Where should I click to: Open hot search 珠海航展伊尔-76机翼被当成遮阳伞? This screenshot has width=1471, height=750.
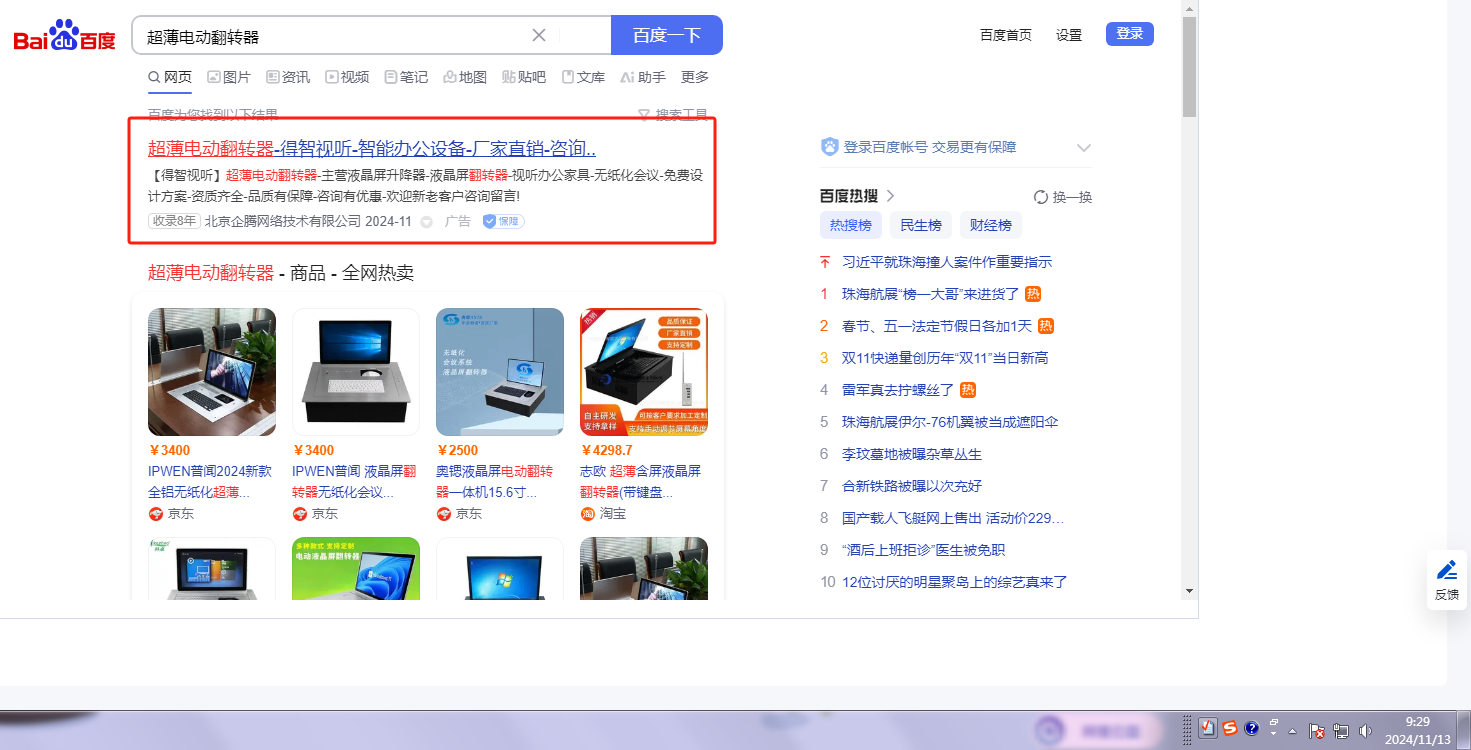[x=950, y=422]
